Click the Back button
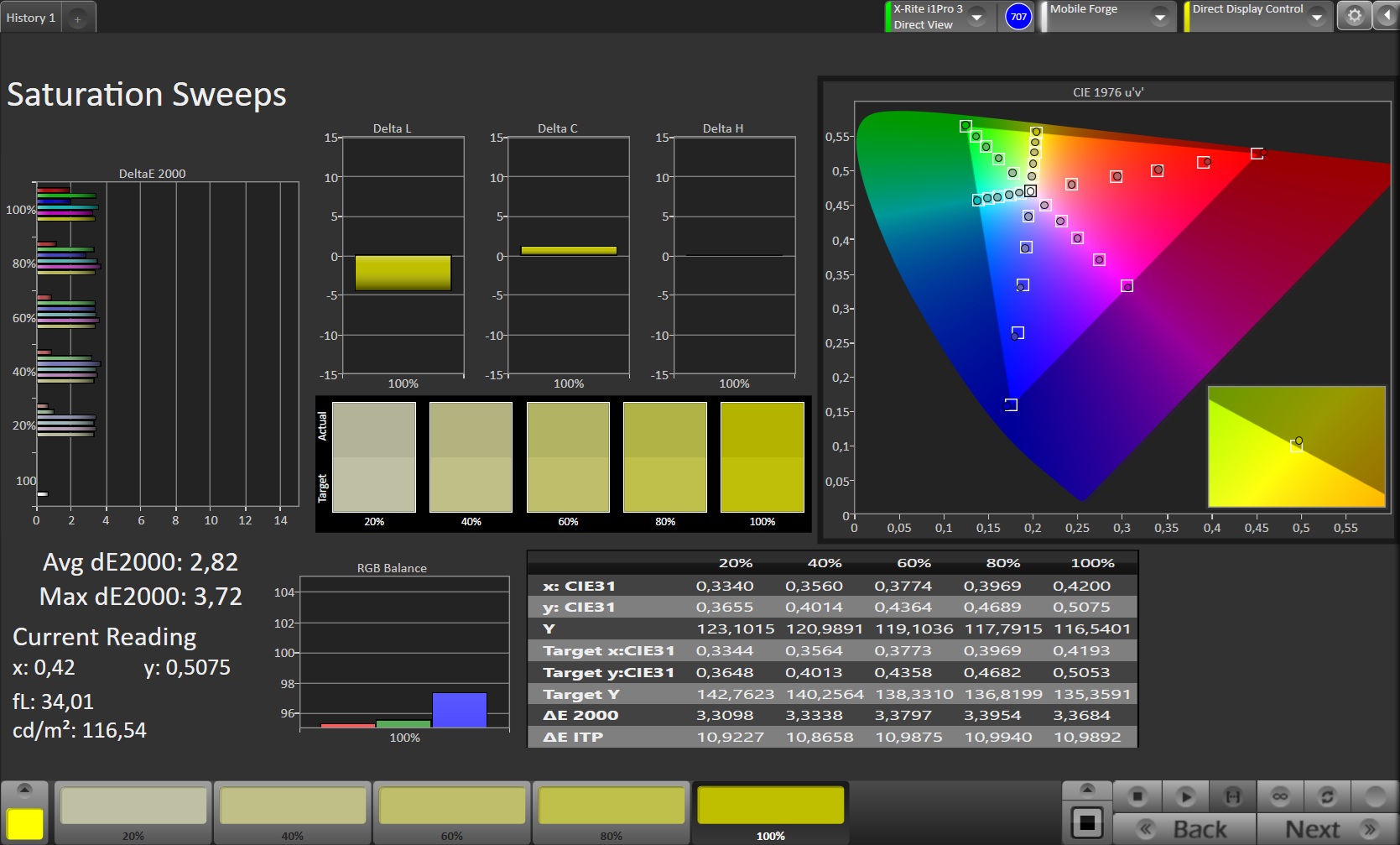This screenshot has height=845, width=1400. [1184, 829]
